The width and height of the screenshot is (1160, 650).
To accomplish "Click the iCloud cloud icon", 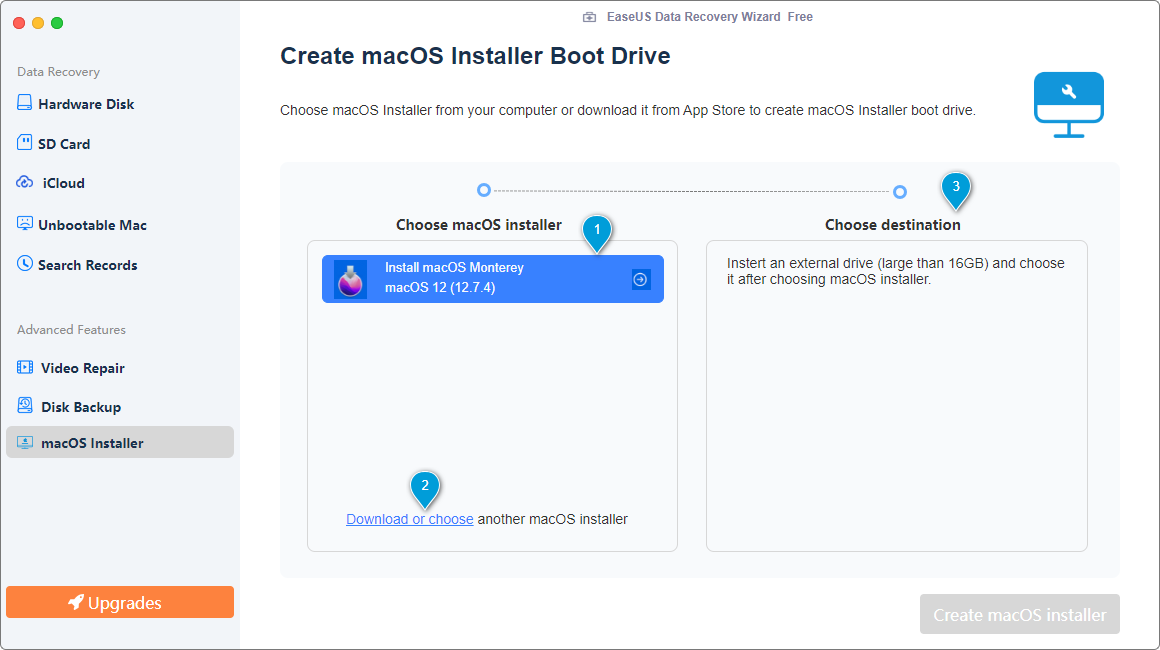I will 24,182.
